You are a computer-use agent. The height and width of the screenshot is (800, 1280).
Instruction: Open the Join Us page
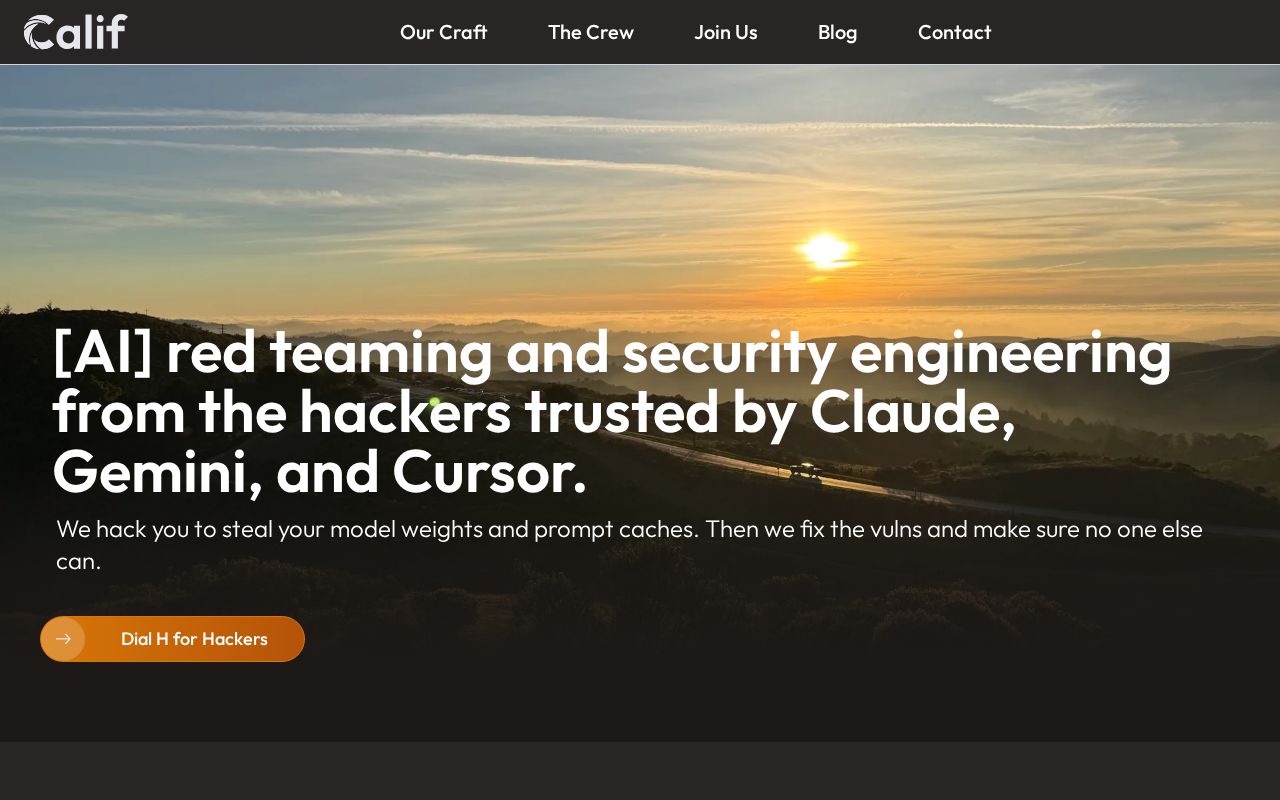pyautogui.click(x=726, y=32)
